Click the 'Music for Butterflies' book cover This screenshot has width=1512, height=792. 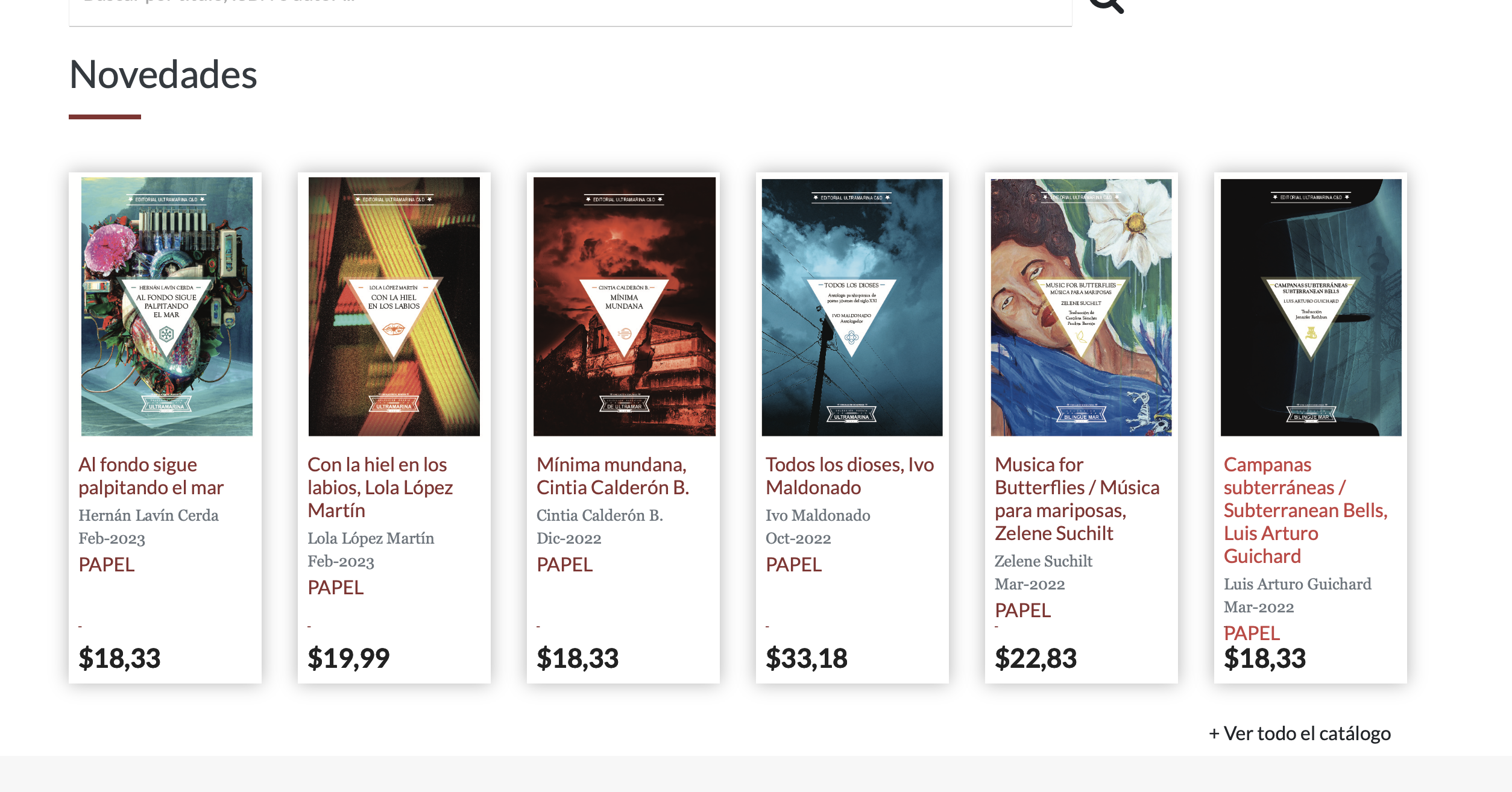point(1081,307)
